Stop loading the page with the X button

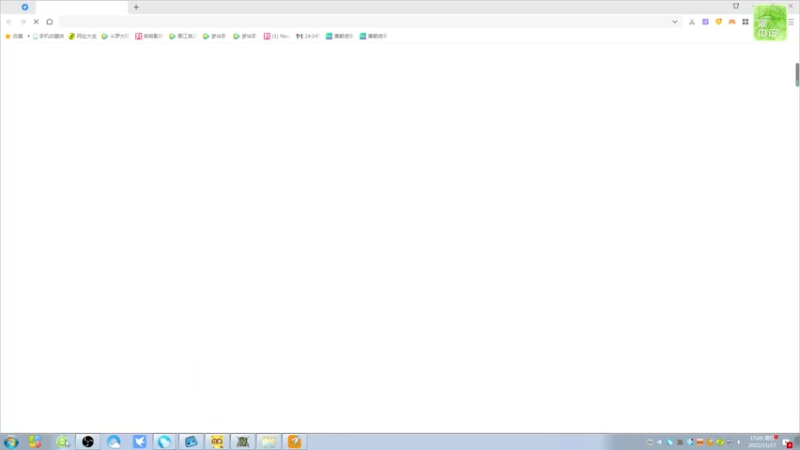coord(36,22)
